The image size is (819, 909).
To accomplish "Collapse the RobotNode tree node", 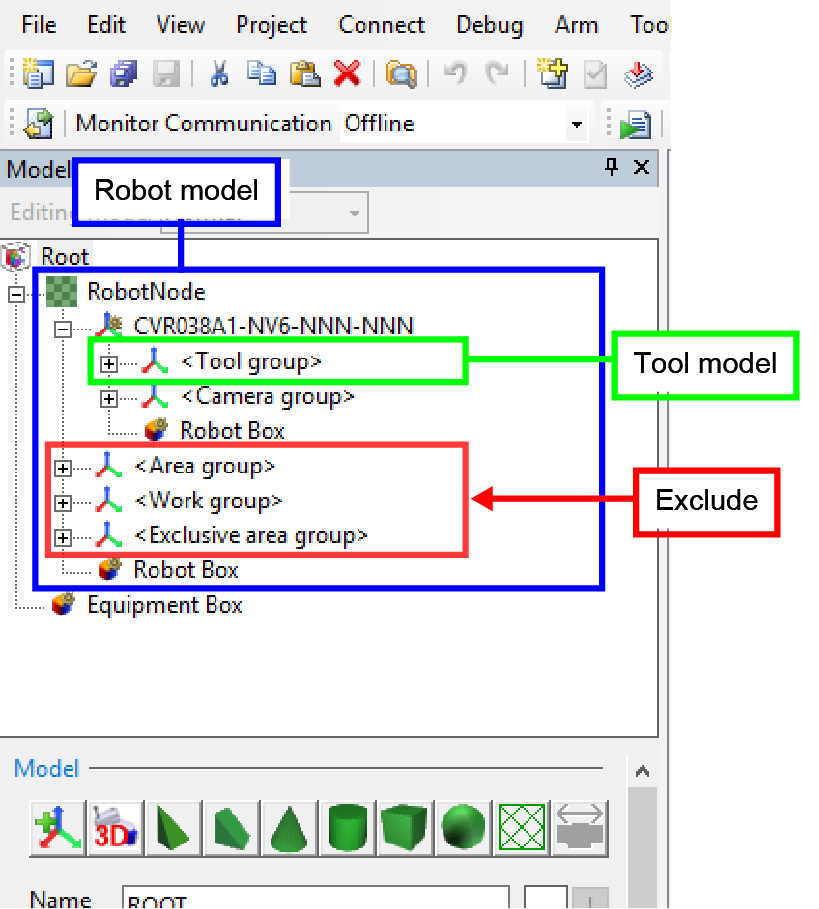I will tap(16, 293).
